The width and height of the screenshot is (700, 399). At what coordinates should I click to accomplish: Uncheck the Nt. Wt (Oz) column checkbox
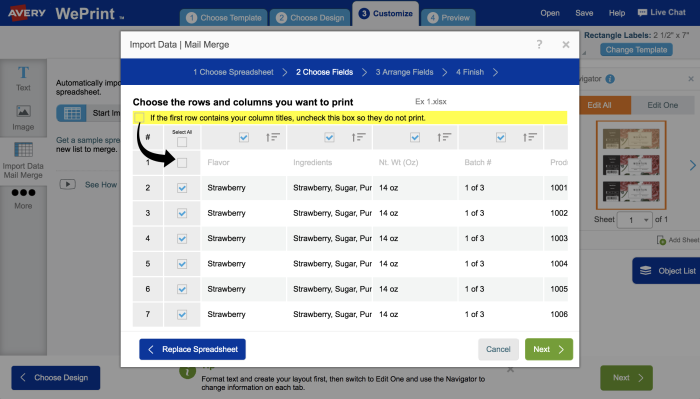coord(415,137)
